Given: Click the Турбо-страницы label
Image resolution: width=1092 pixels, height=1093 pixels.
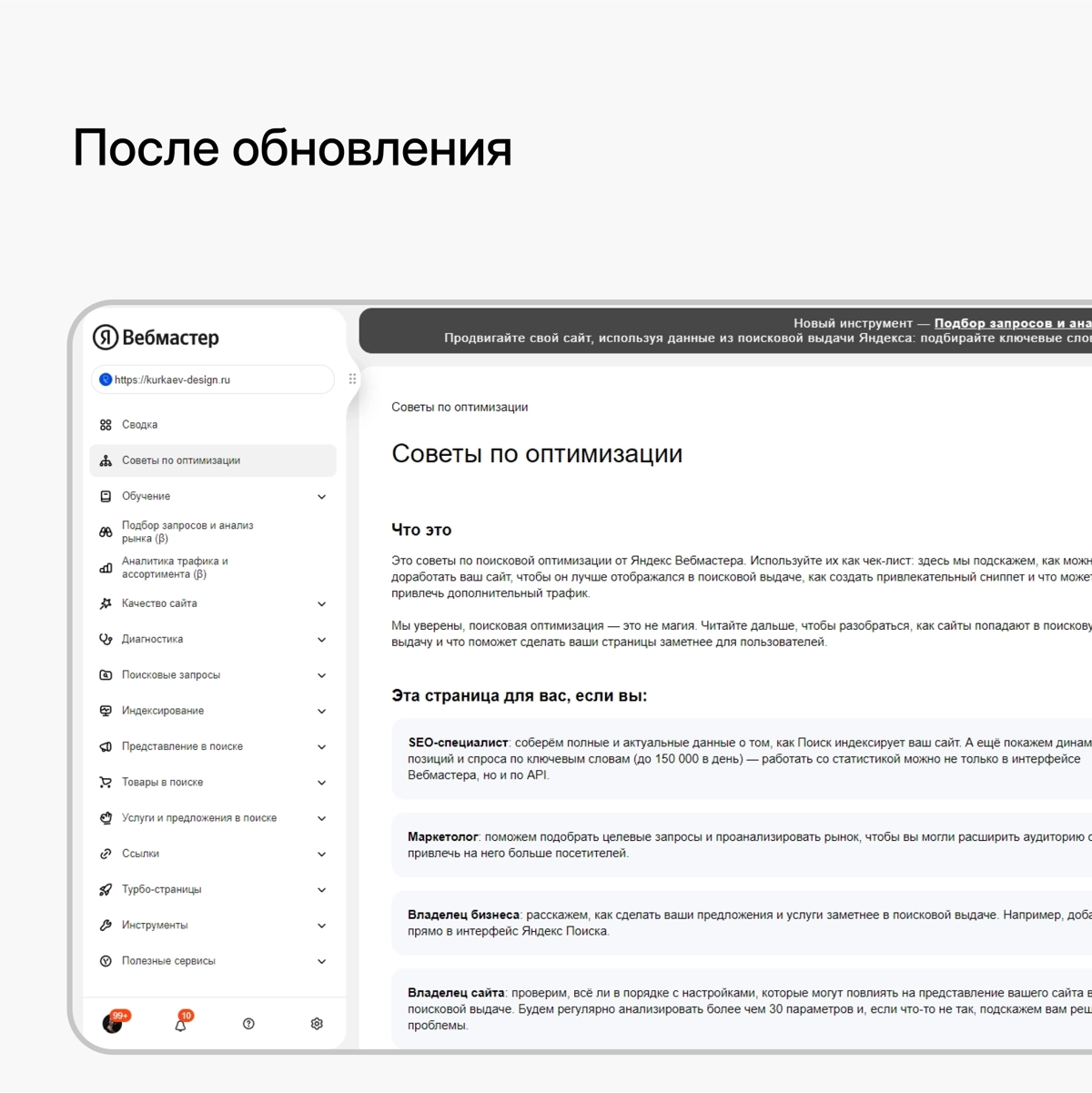Looking at the screenshot, I should (x=161, y=889).
